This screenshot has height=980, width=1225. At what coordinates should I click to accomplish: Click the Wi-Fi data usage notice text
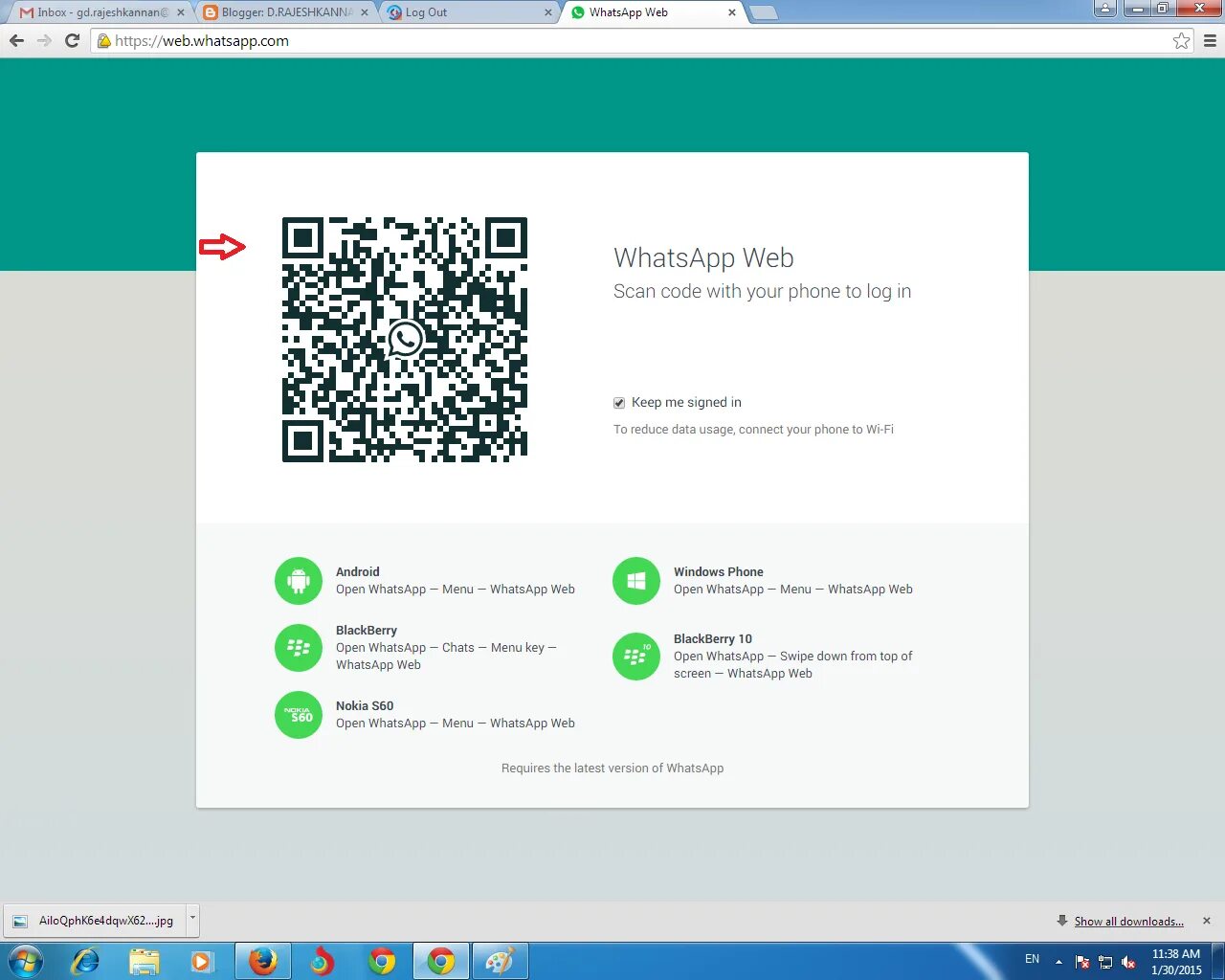(753, 430)
